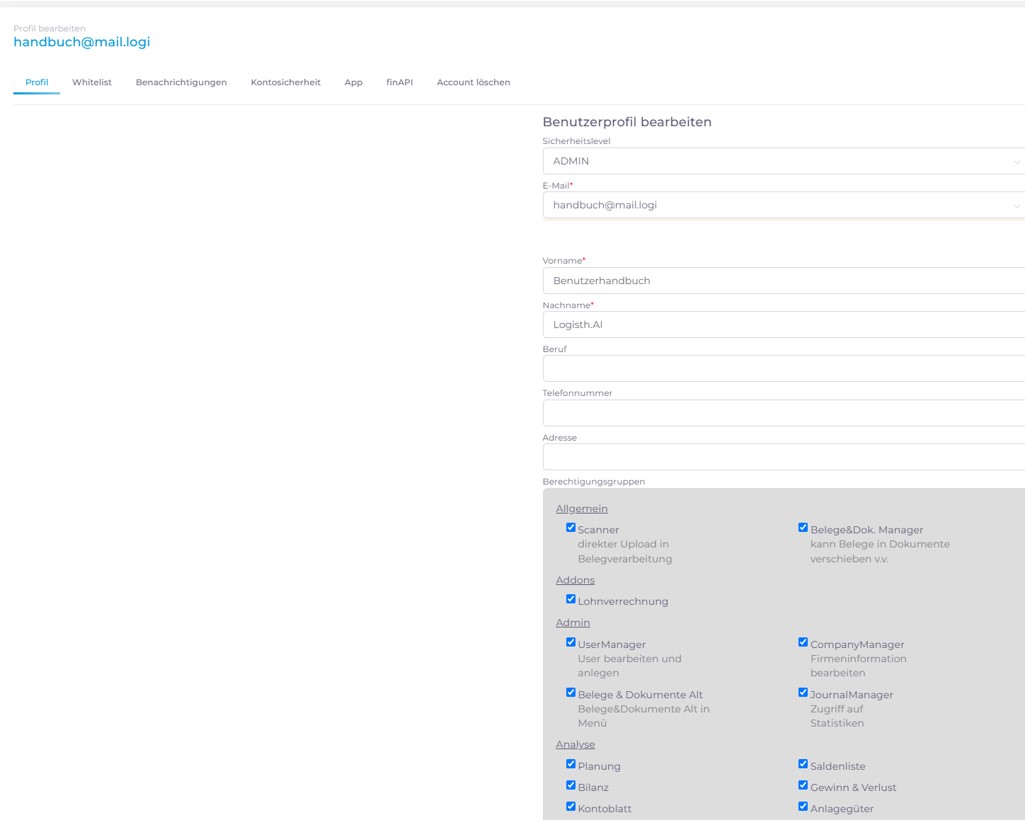This screenshot has width=1027, height=830.
Task: Select the App tab
Action: click(x=353, y=83)
